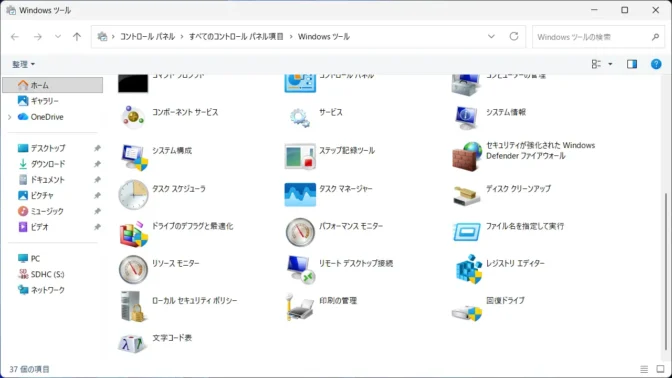Unpin ダウンロード using its pin icon
Screen dimensions: 672x378
(97, 164)
